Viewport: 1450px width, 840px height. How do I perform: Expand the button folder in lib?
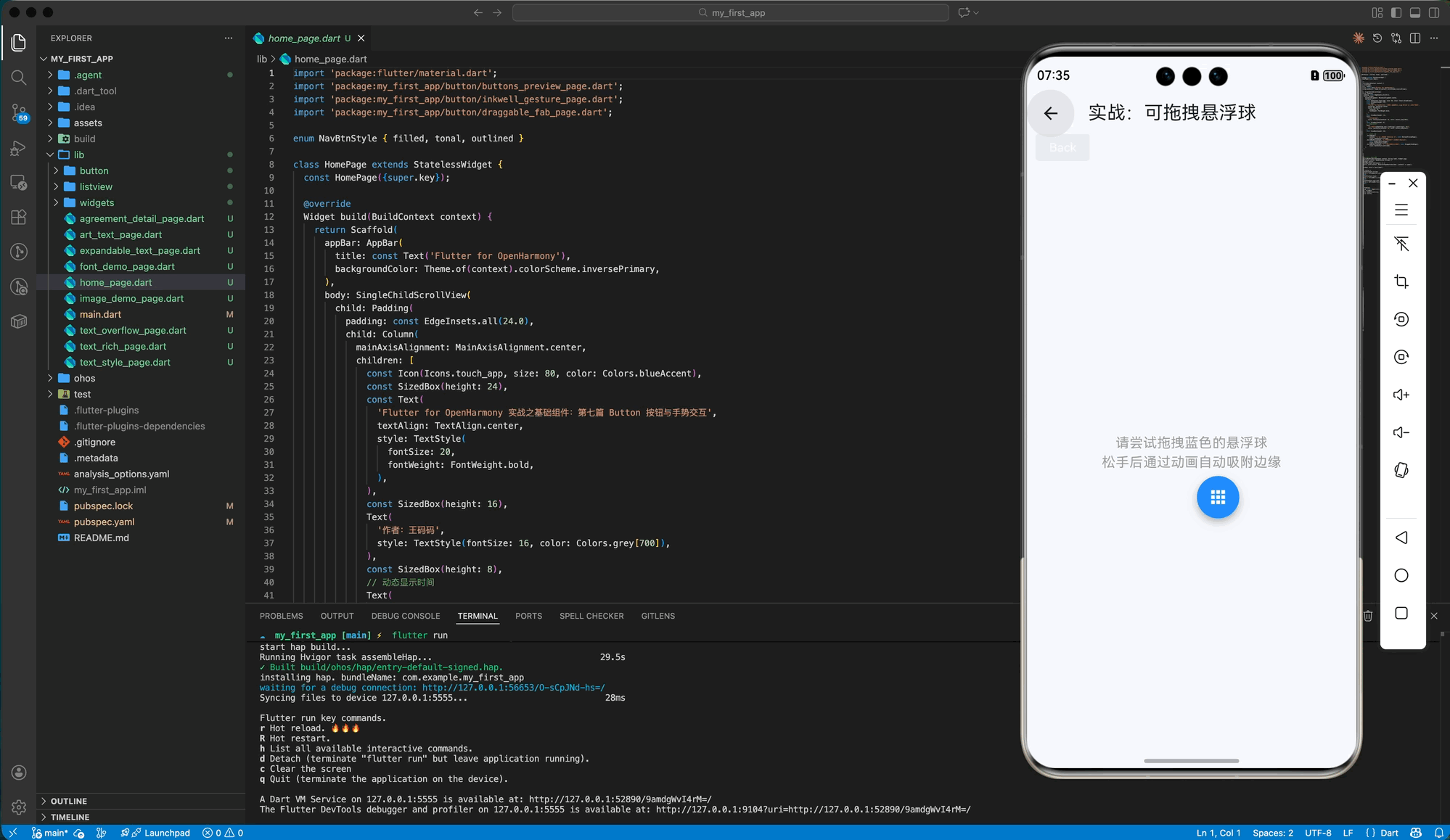click(x=94, y=170)
